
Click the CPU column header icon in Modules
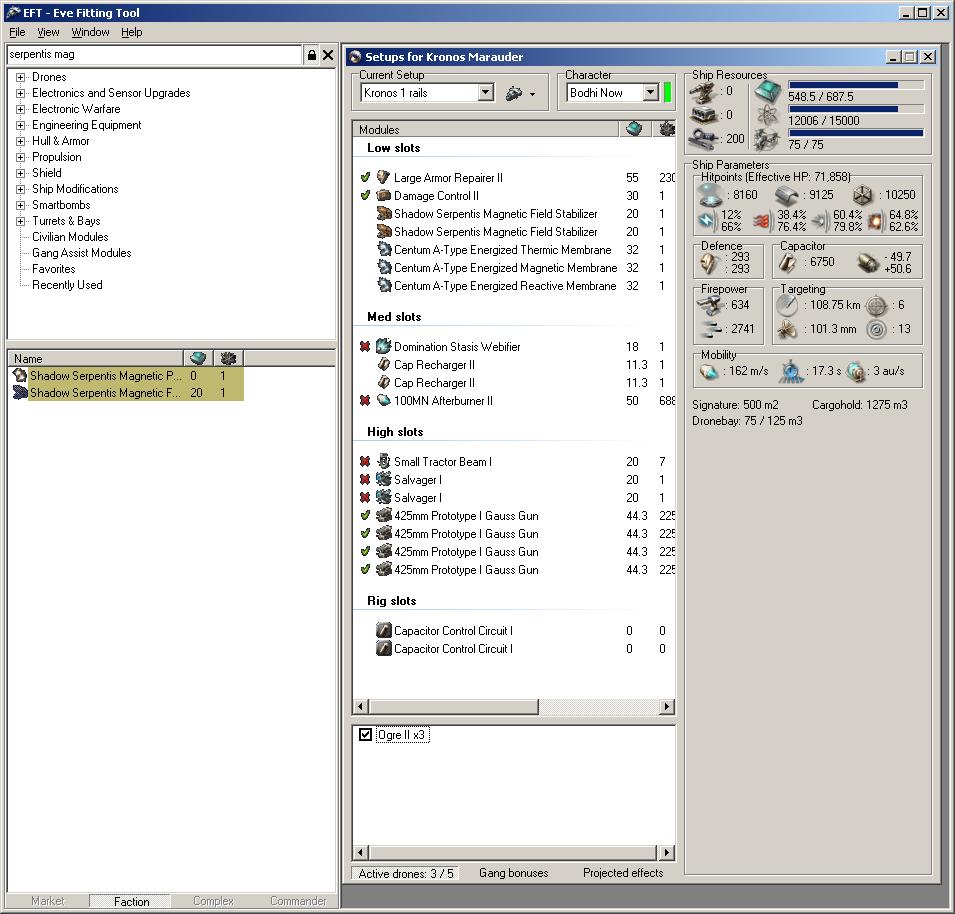pyautogui.click(x=634, y=128)
